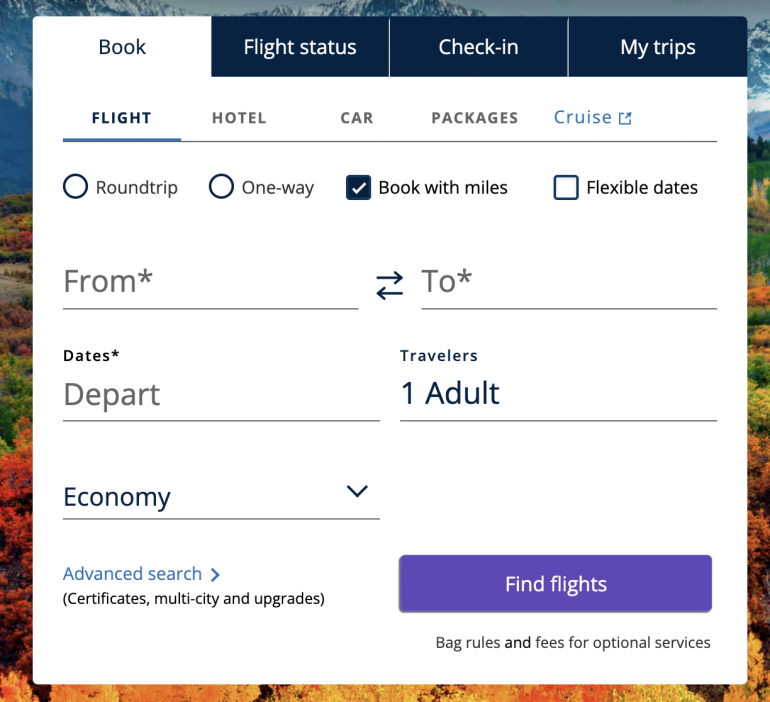Click the swap origin and destination arrows icon
This screenshot has height=702, width=770.
tap(389, 285)
